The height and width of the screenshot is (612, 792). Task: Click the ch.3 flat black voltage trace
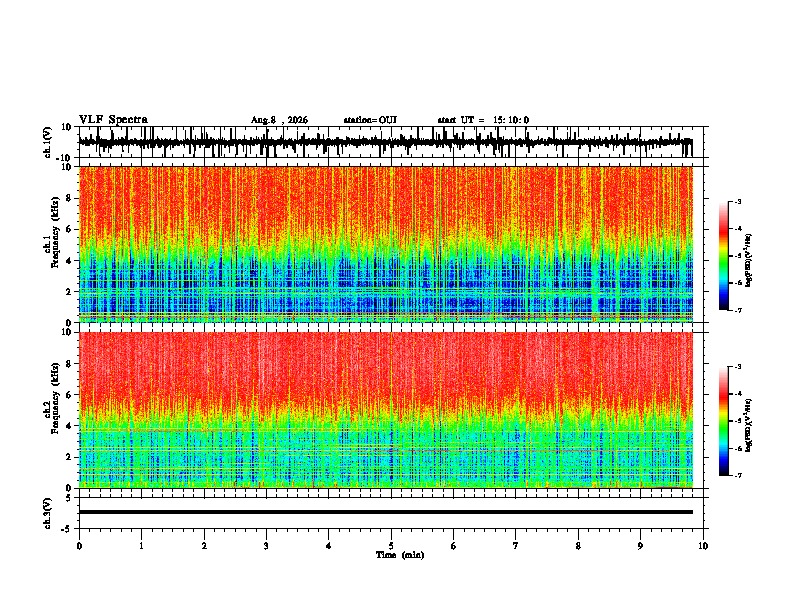(x=386, y=512)
